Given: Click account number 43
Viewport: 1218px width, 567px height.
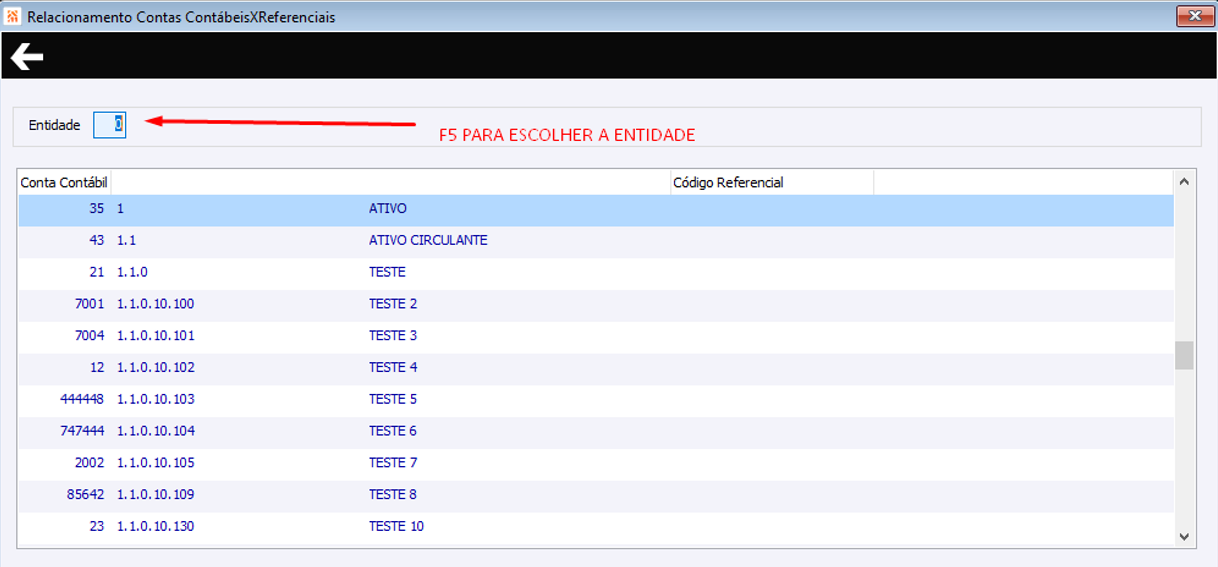Looking at the screenshot, I should (x=96, y=241).
